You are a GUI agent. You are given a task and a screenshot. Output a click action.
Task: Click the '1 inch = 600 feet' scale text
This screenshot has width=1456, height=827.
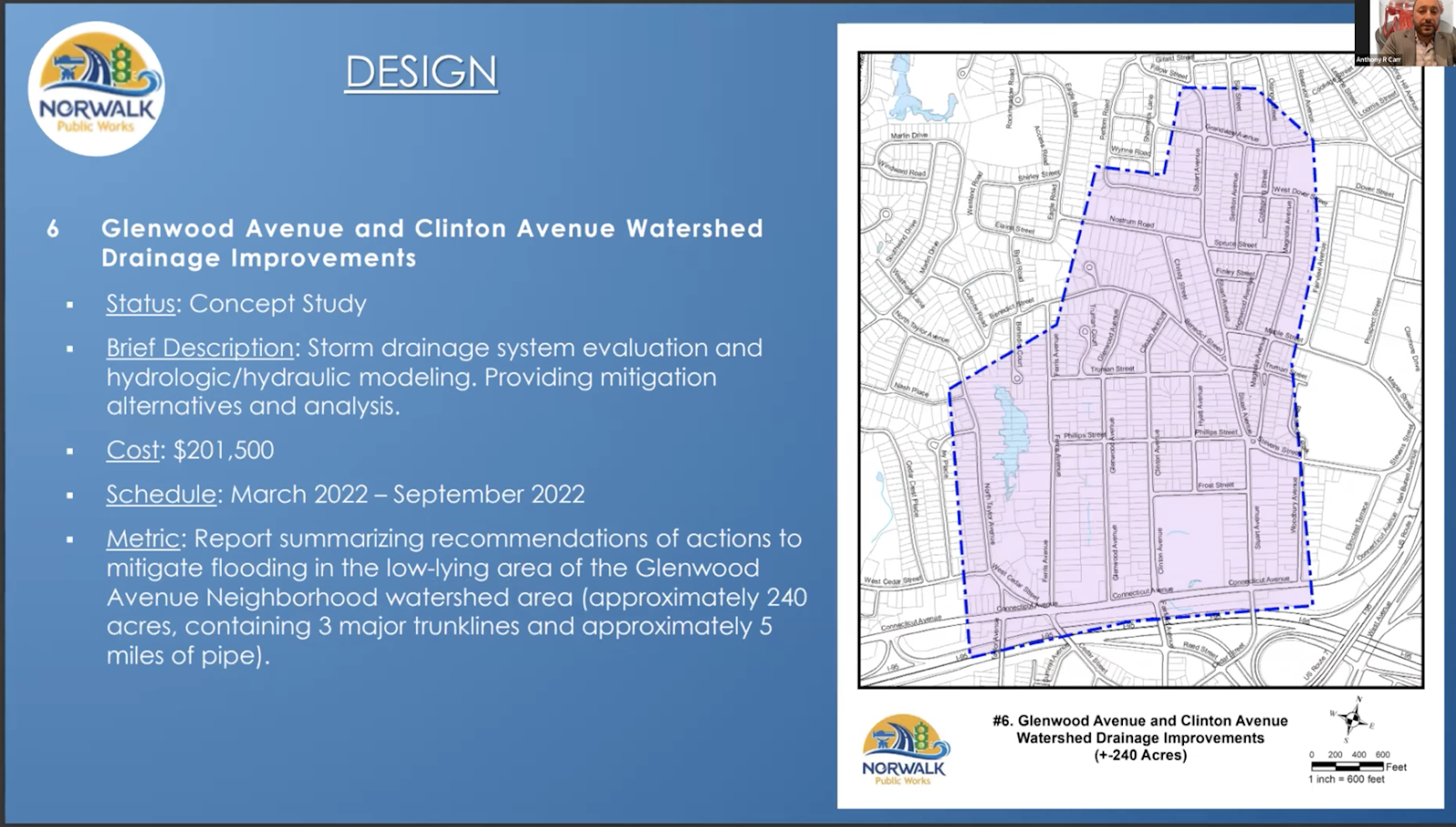(x=1347, y=780)
